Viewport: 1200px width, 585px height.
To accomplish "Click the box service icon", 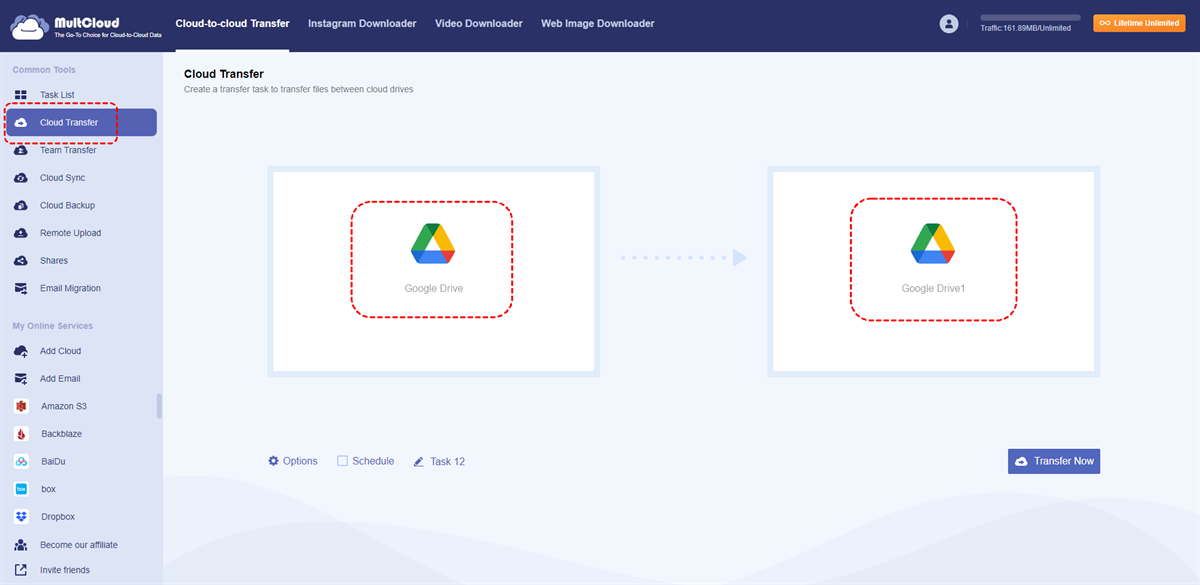I will click(21, 489).
